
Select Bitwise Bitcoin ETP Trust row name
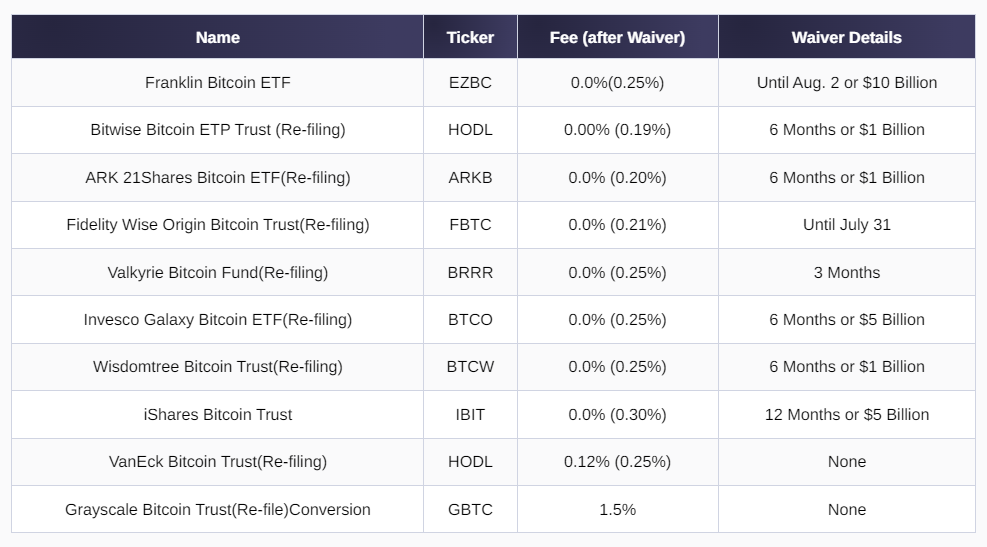pyautogui.click(x=217, y=129)
